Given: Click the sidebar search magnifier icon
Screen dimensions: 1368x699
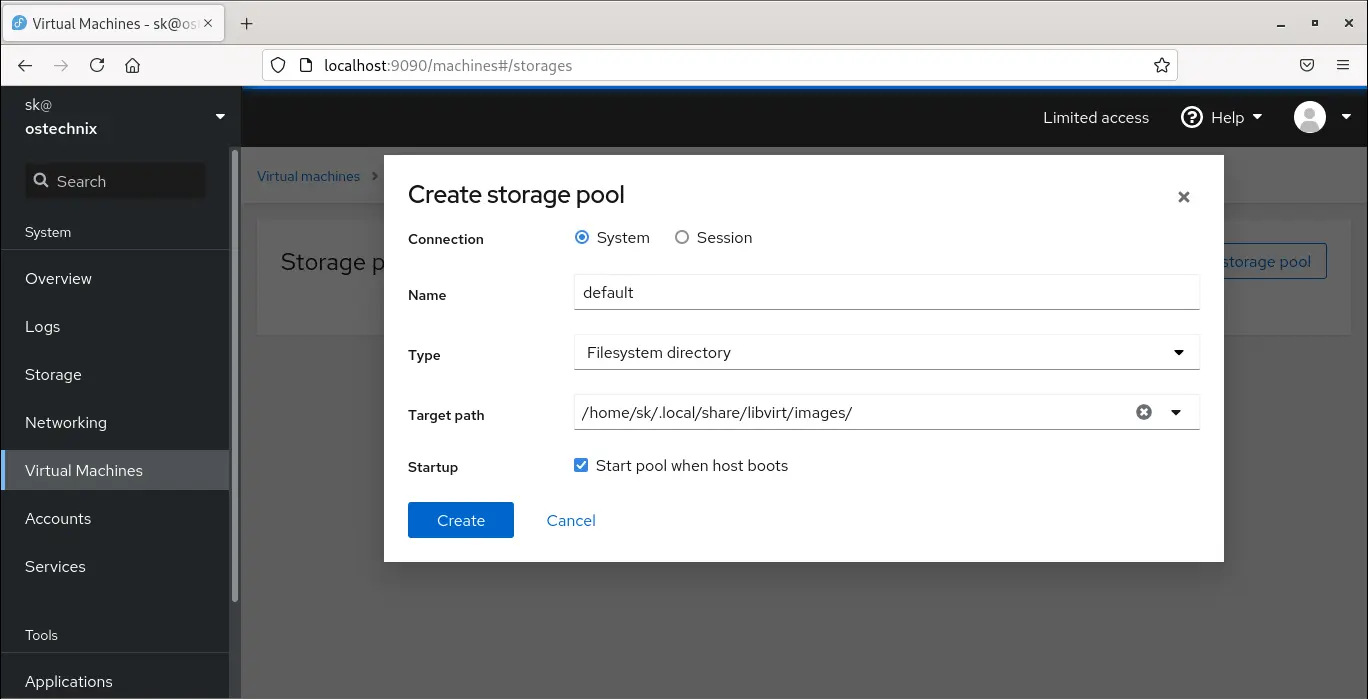Looking at the screenshot, I should pyautogui.click(x=41, y=181).
